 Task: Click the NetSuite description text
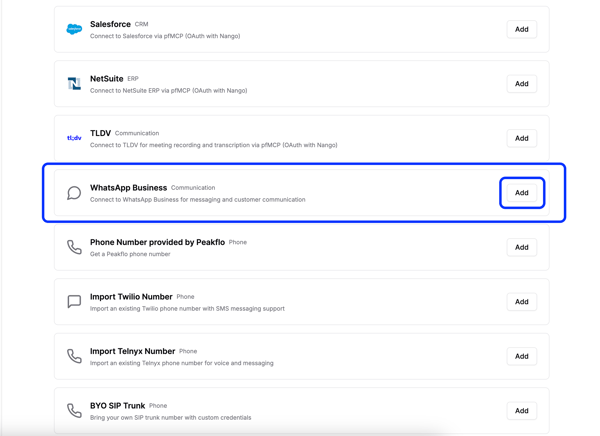pos(168,91)
